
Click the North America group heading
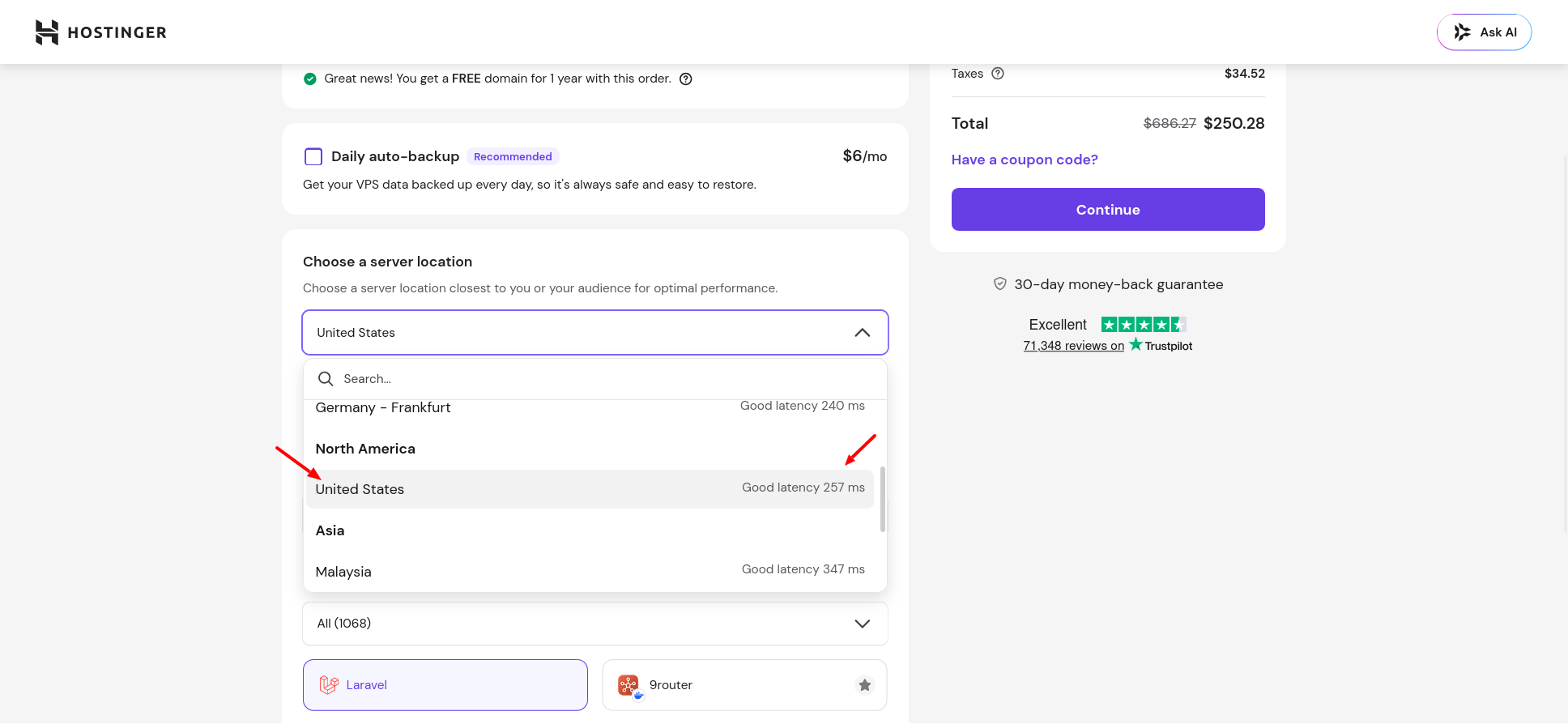365,449
